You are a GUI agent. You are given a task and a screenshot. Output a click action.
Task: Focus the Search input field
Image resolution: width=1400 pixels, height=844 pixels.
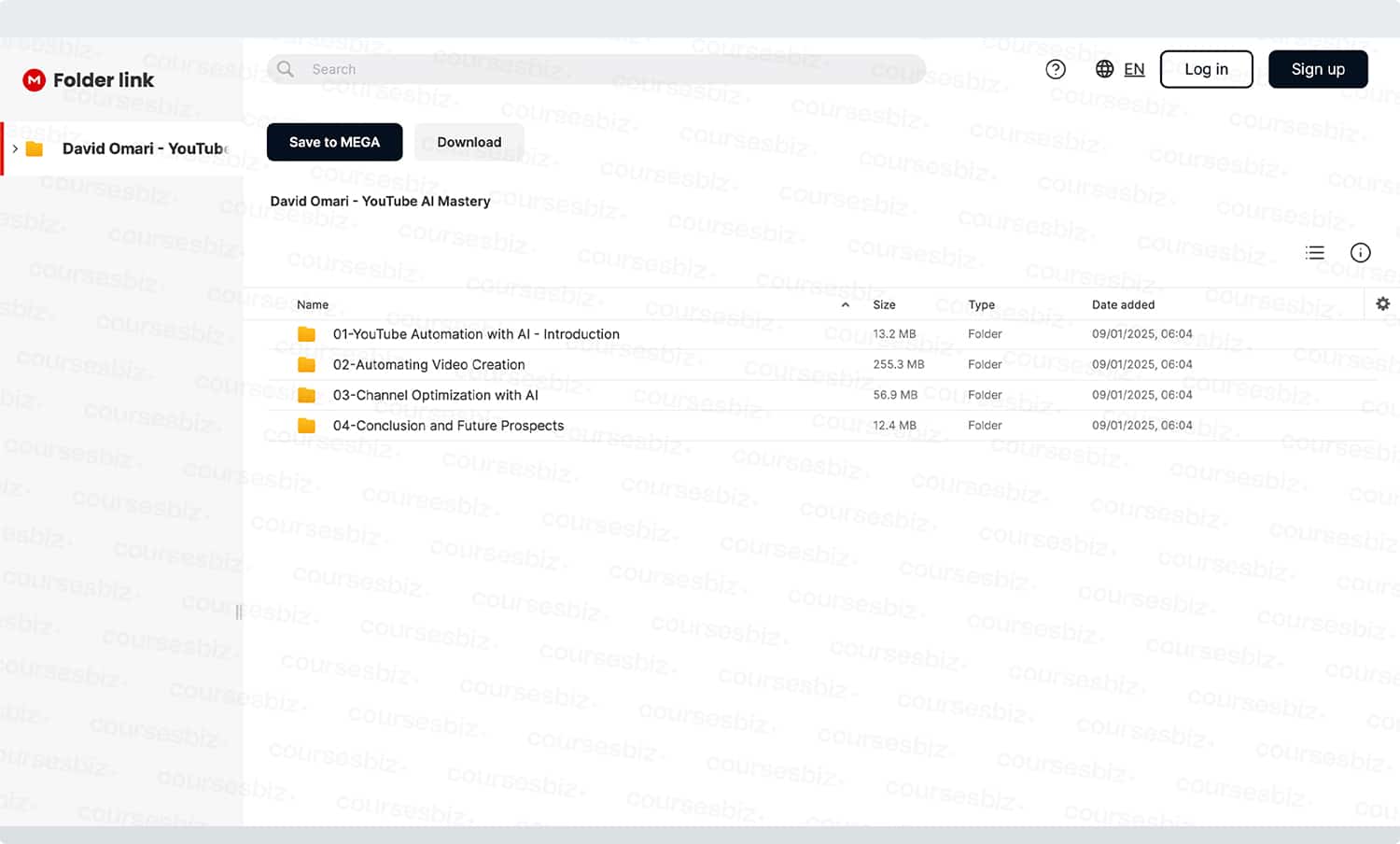pyautogui.click(x=597, y=69)
